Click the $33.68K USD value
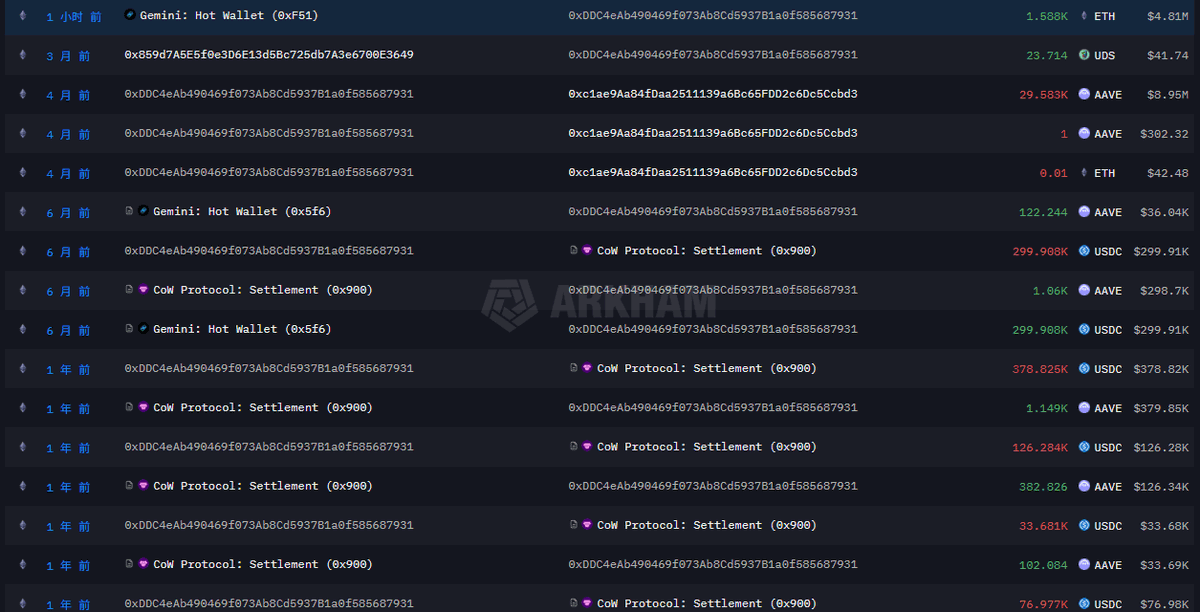This screenshot has height=612, width=1200. pyautogui.click(x=1165, y=526)
